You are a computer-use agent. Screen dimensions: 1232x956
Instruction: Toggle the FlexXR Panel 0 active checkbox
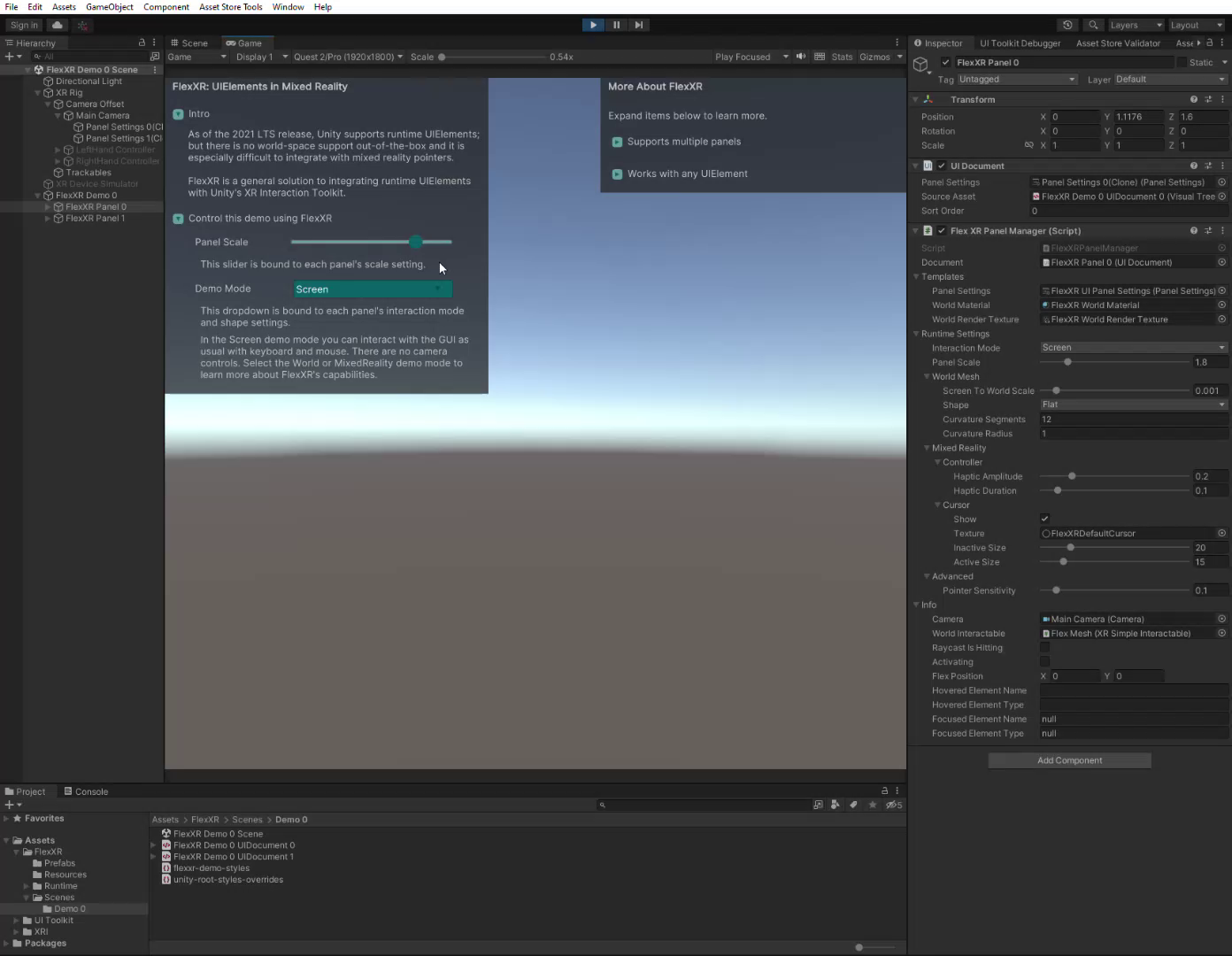[x=946, y=62]
